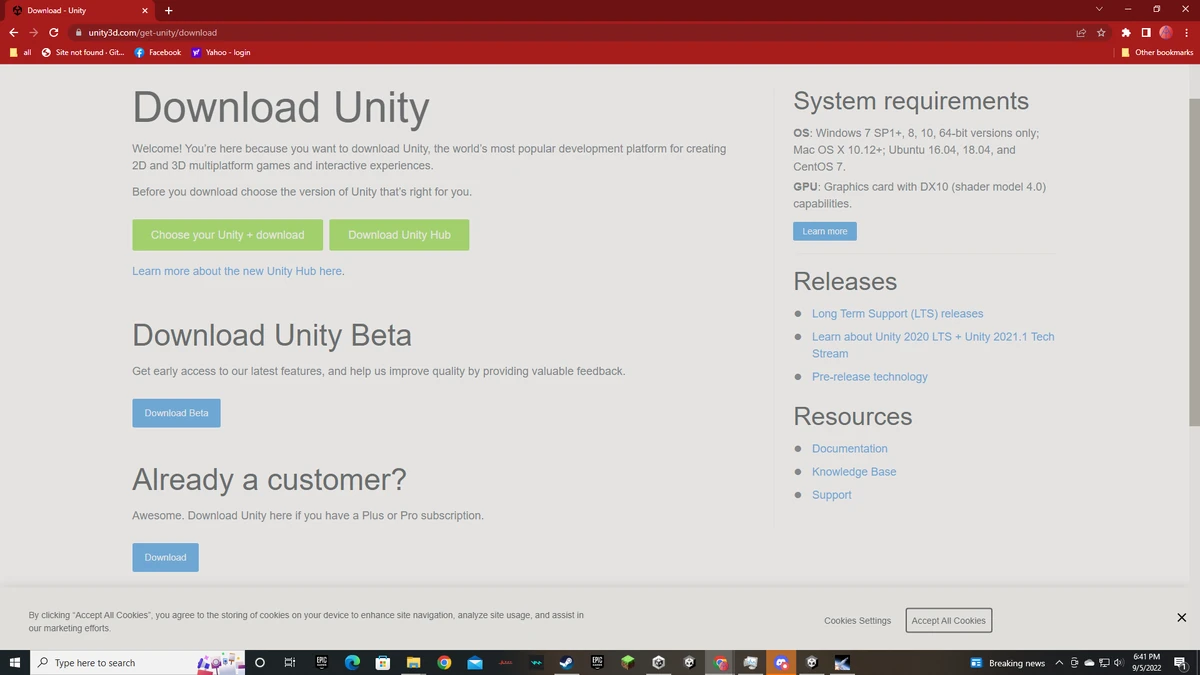Toggle the browser side panel icon
The height and width of the screenshot is (675, 1200).
pyautogui.click(x=1146, y=32)
